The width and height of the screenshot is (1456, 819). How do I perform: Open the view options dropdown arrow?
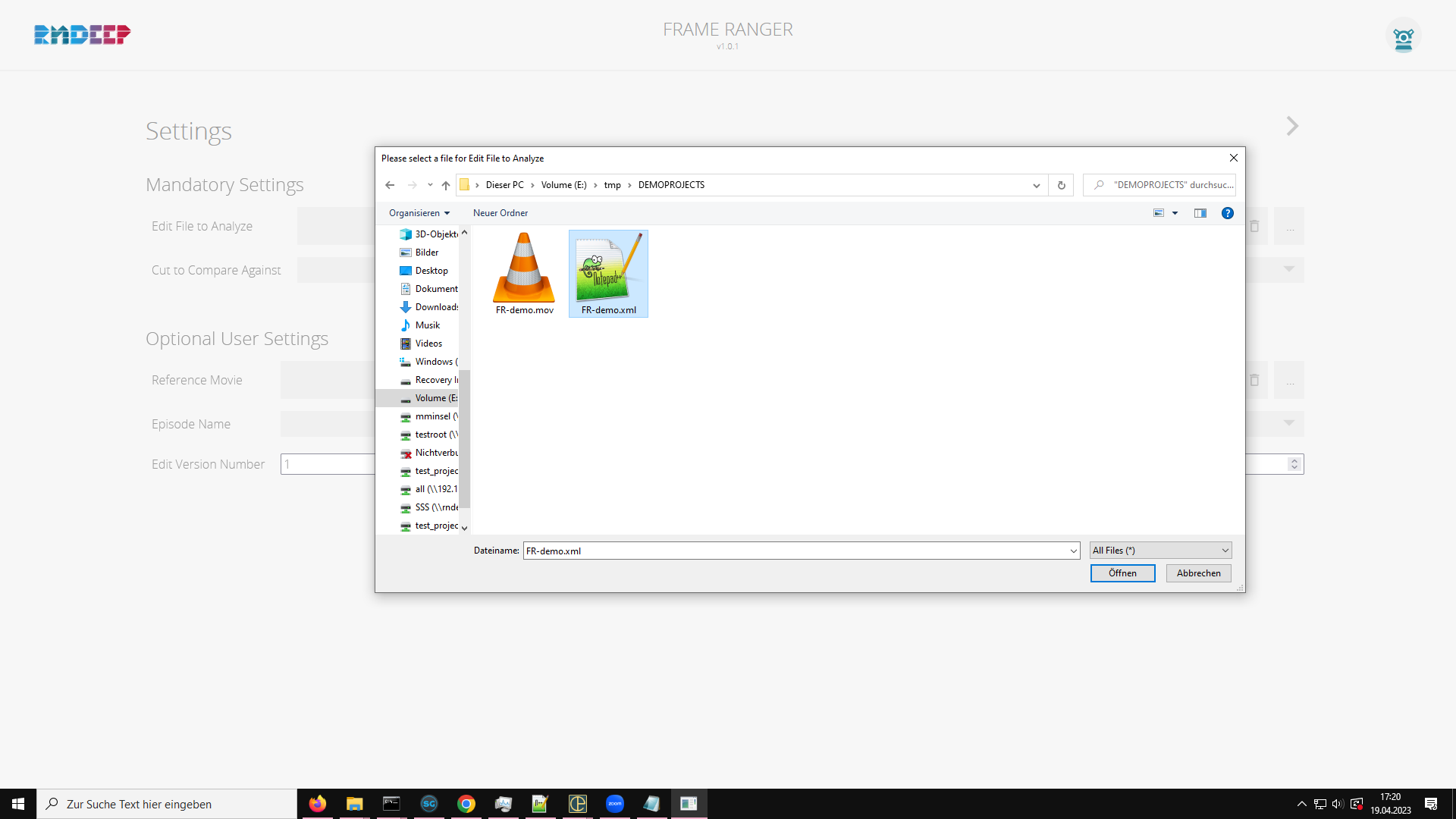tap(1175, 213)
